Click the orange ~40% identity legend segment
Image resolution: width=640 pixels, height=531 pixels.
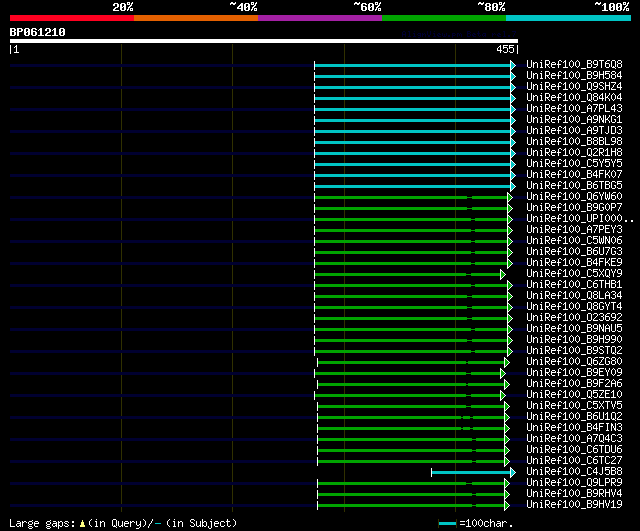tap(196, 18)
